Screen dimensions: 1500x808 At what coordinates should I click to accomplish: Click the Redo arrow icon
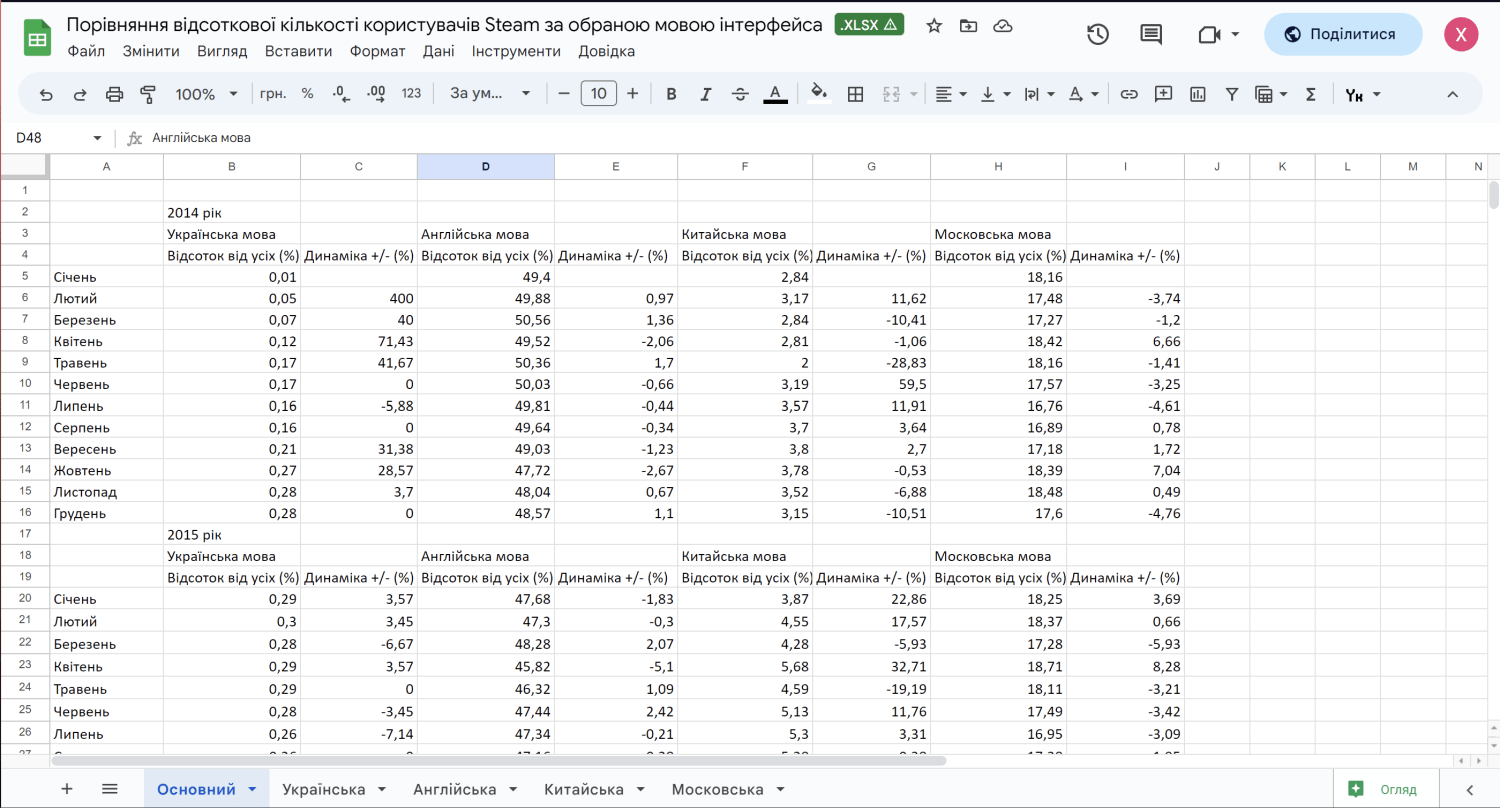point(80,94)
